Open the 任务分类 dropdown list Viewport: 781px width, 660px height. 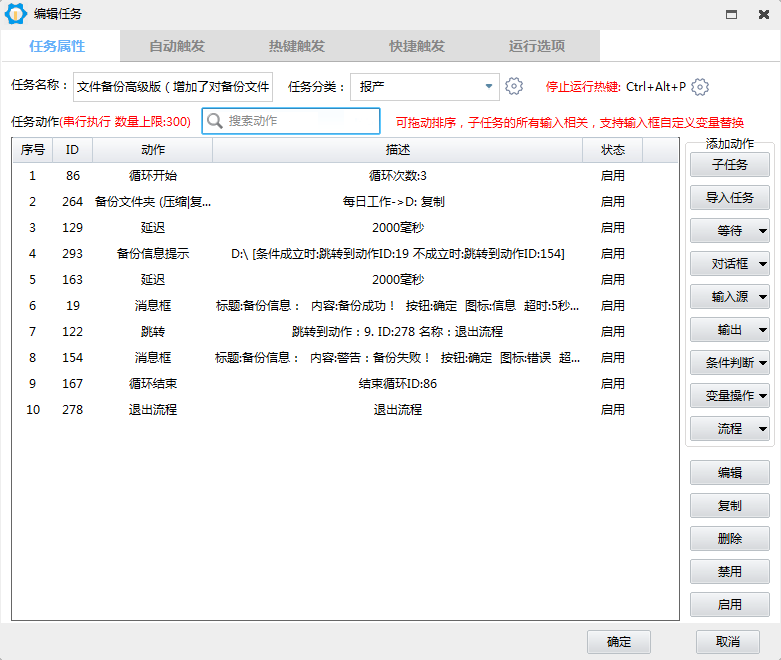click(489, 86)
